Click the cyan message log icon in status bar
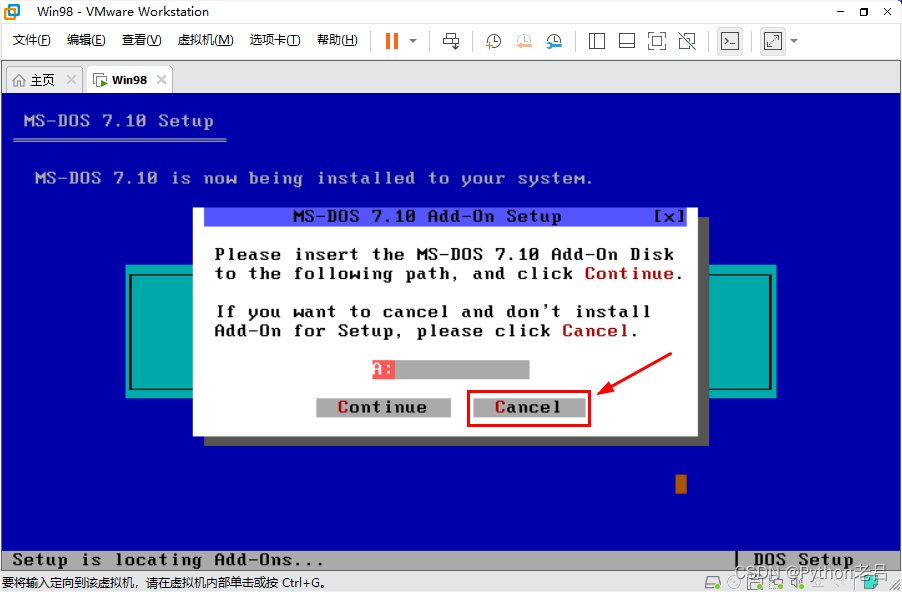 click(x=870, y=583)
